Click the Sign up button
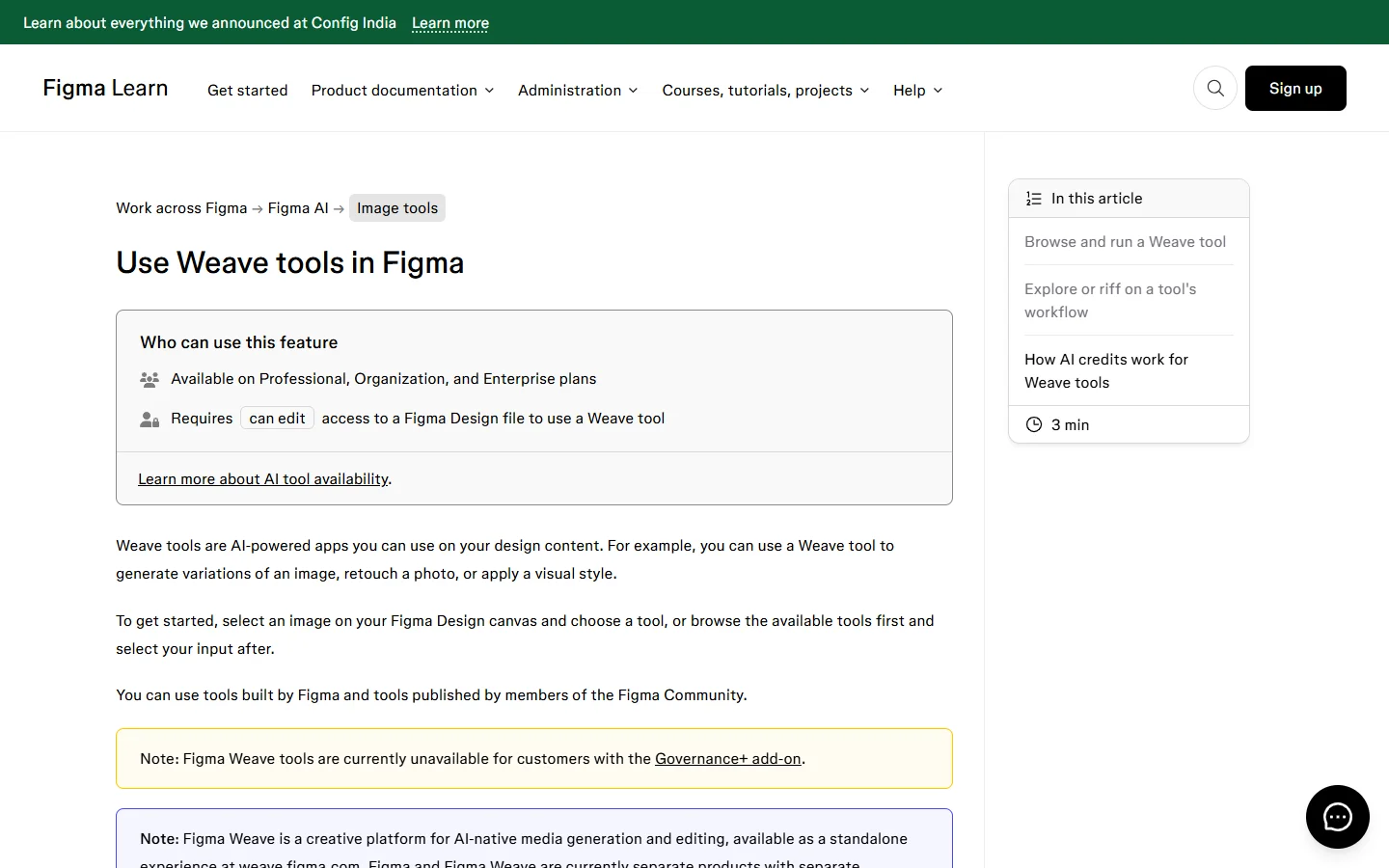 [1295, 89]
